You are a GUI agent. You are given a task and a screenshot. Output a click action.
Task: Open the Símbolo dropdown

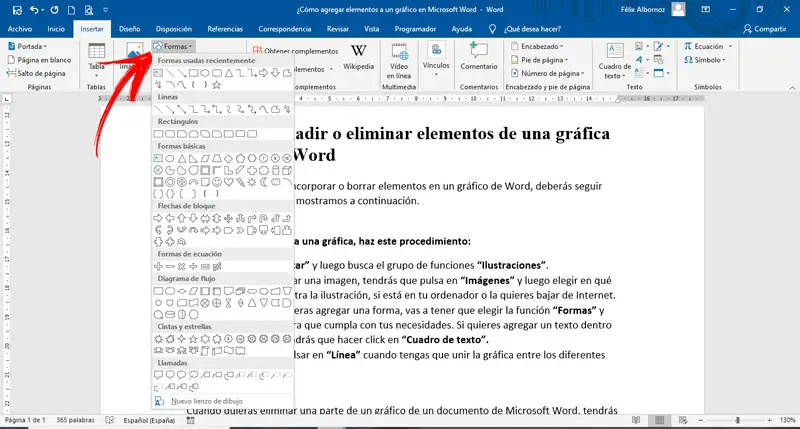point(704,60)
